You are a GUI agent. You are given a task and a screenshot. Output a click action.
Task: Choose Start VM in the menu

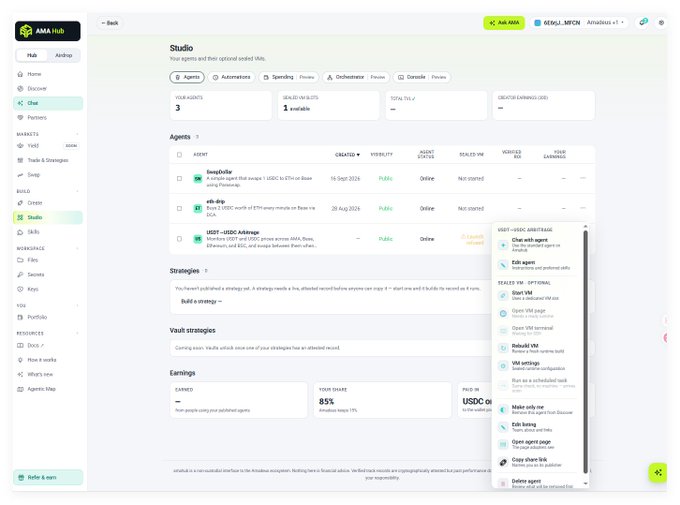[x=537, y=295]
